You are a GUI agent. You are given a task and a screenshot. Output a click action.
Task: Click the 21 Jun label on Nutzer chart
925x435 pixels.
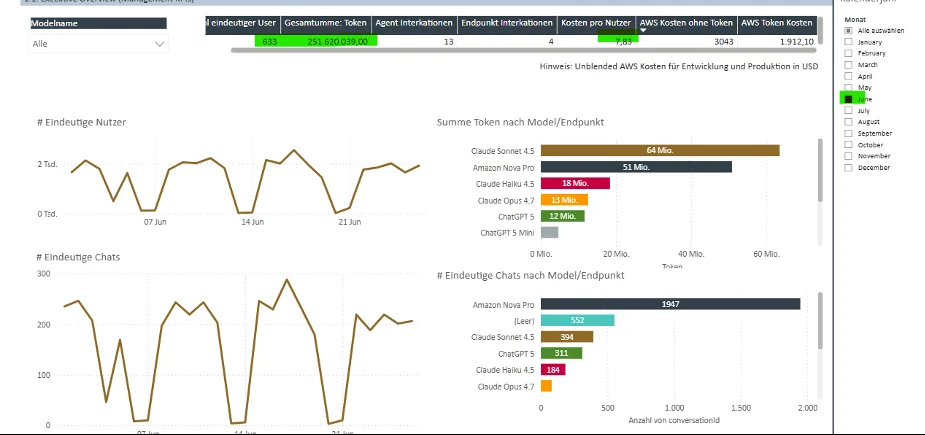(x=350, y=222)
